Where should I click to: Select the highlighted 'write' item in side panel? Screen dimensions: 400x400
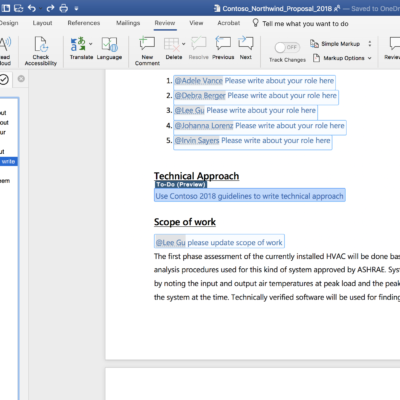point(9,162)
